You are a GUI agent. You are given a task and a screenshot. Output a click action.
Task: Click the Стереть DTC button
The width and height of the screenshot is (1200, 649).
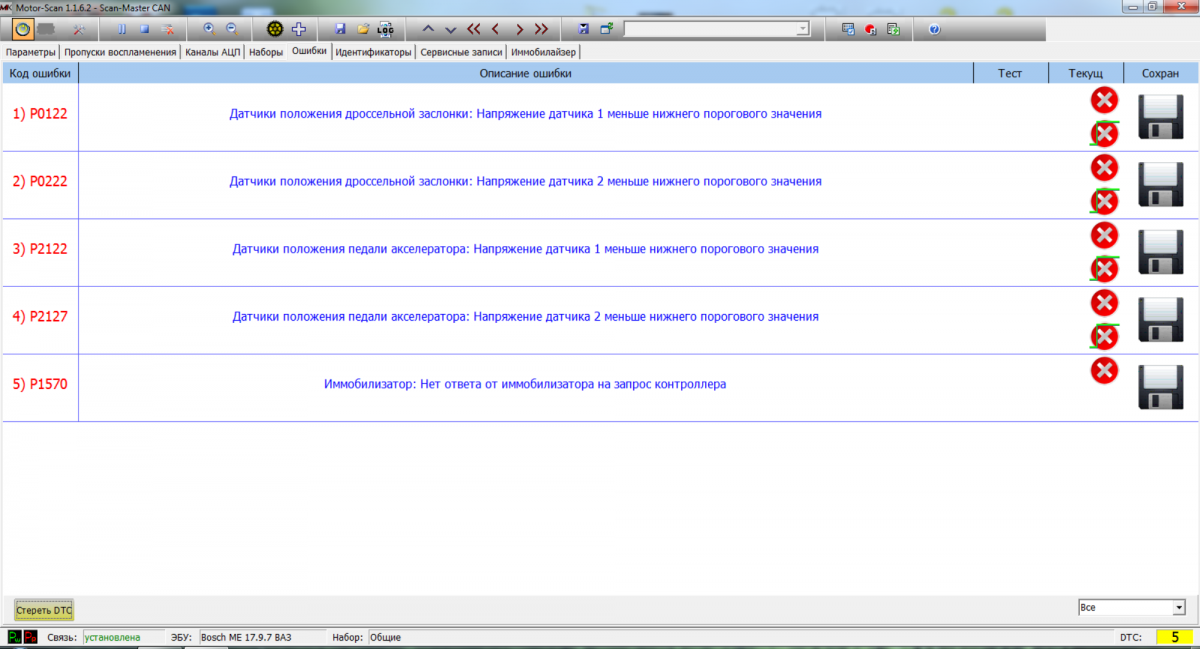point(44,610)
